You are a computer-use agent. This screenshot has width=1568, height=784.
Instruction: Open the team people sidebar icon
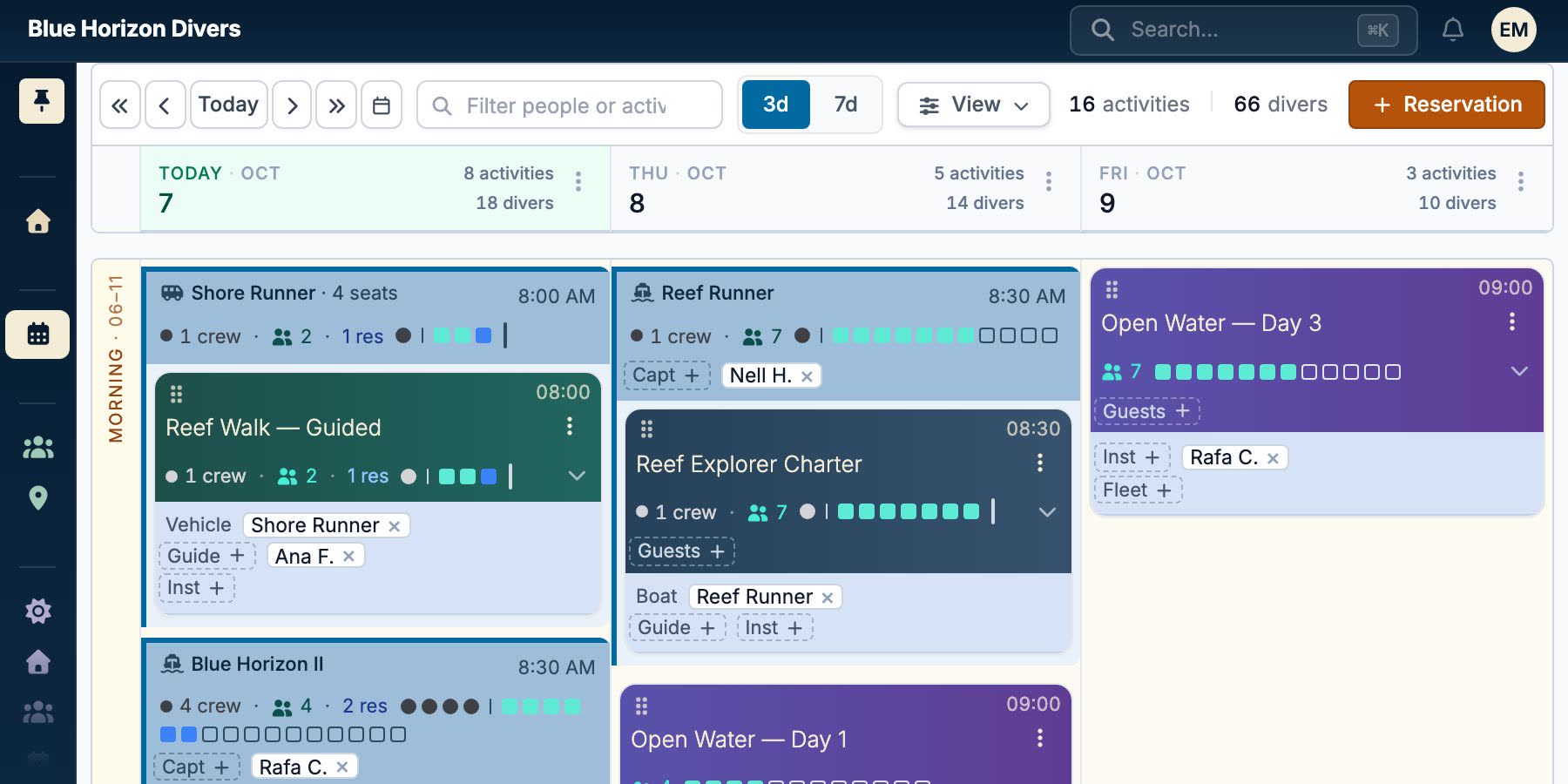(x=37, y=448)
